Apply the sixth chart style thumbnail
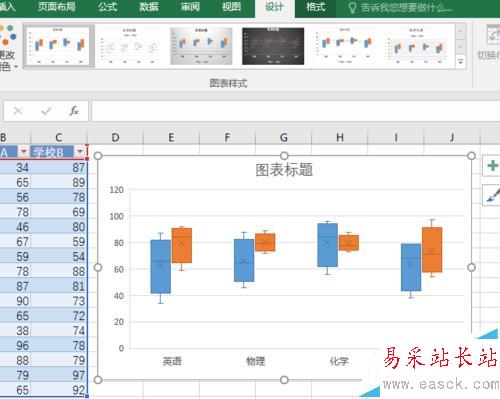The height and width of the screenshot is (399, 500). pos(416,46)
